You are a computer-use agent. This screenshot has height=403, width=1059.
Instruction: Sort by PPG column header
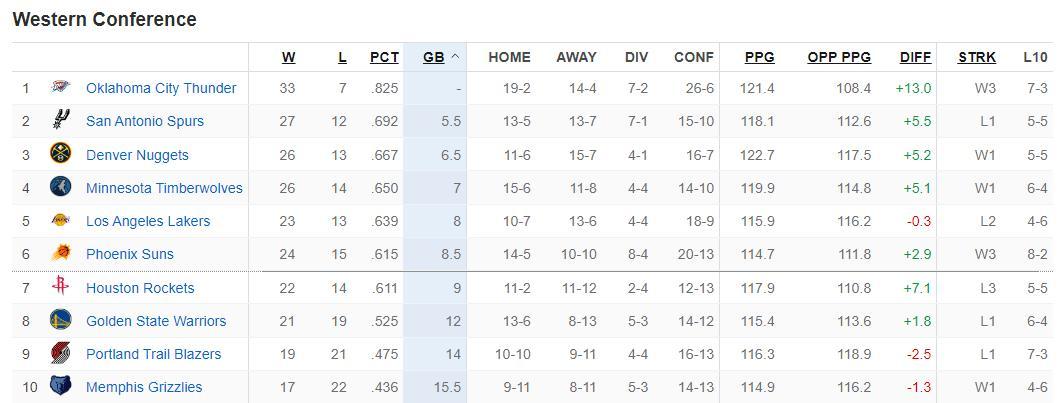pyautogui.click(x=759, y=57)
